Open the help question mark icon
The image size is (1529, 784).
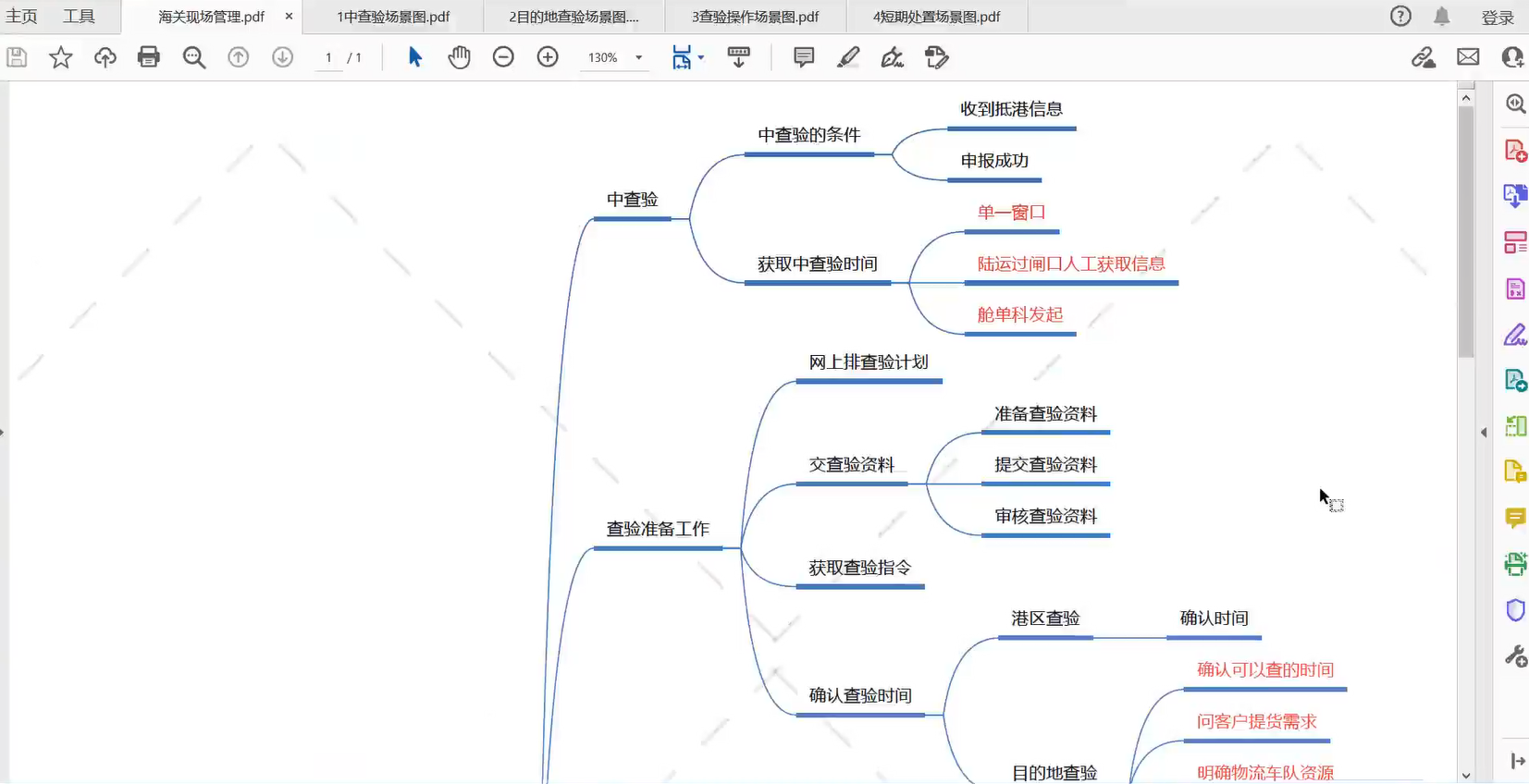(x=1400, y=16)
